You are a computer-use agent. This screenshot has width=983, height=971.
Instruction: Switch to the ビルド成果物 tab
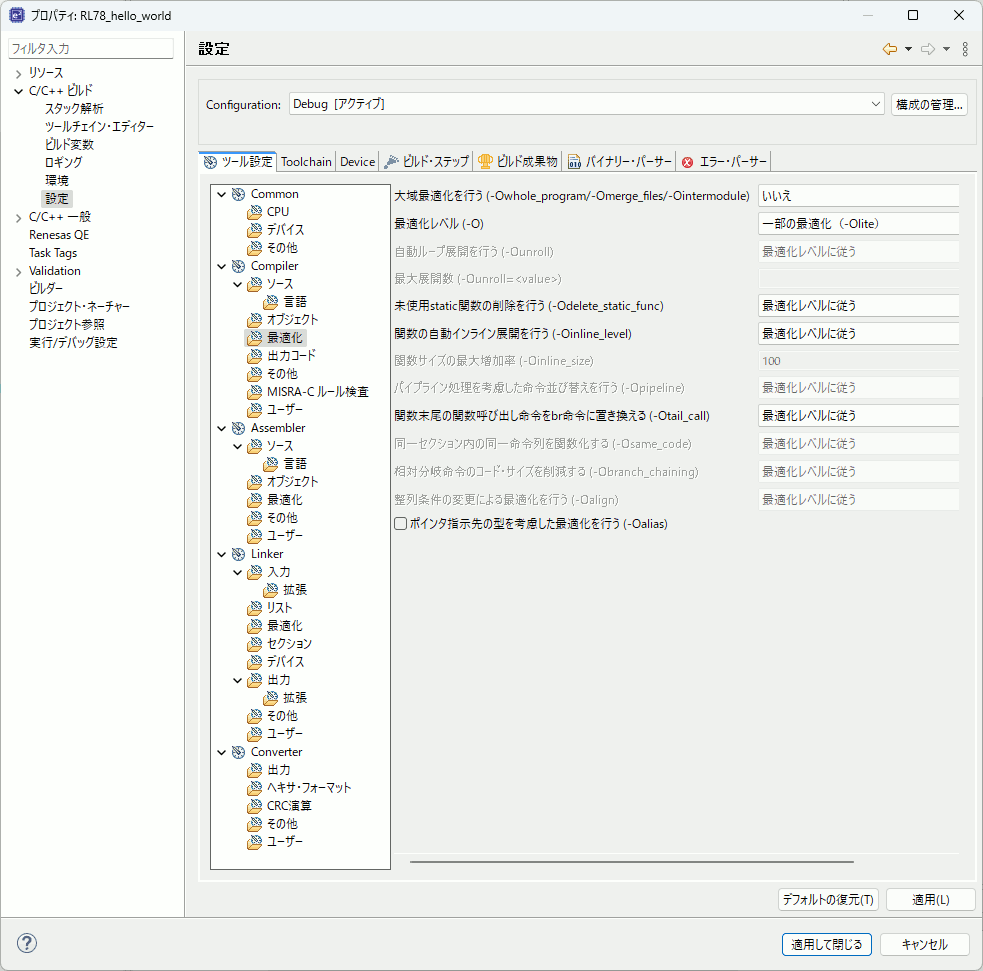pos(517,162)
